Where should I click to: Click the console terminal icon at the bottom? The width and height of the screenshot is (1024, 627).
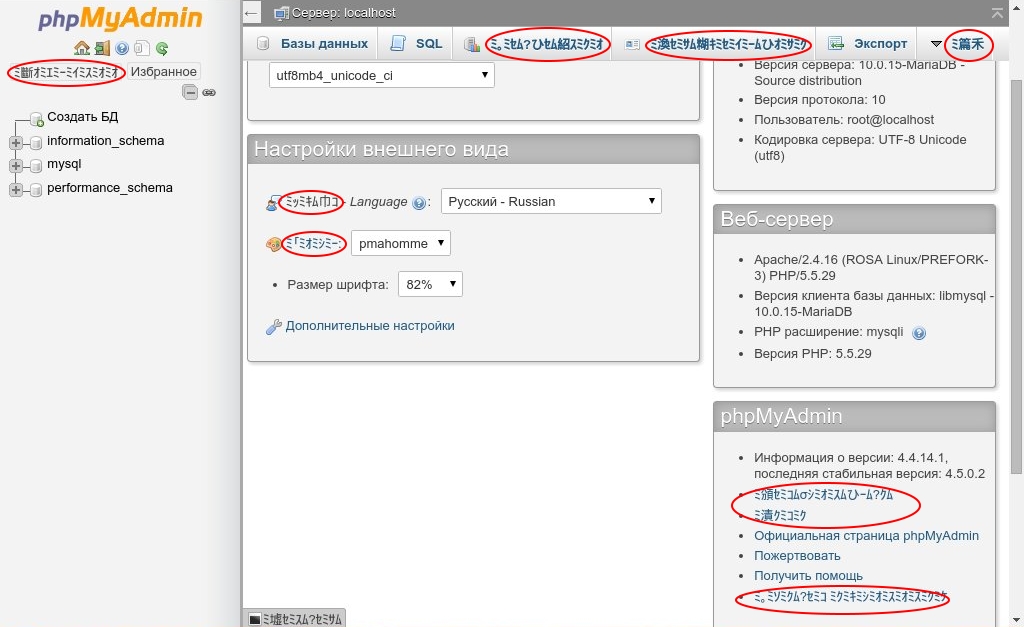coord(255,619)
